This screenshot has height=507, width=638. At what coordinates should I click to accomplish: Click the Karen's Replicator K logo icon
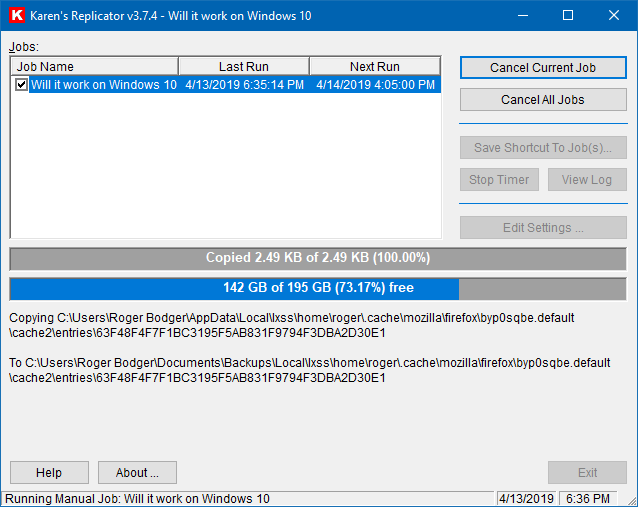(x=17, y=15)
